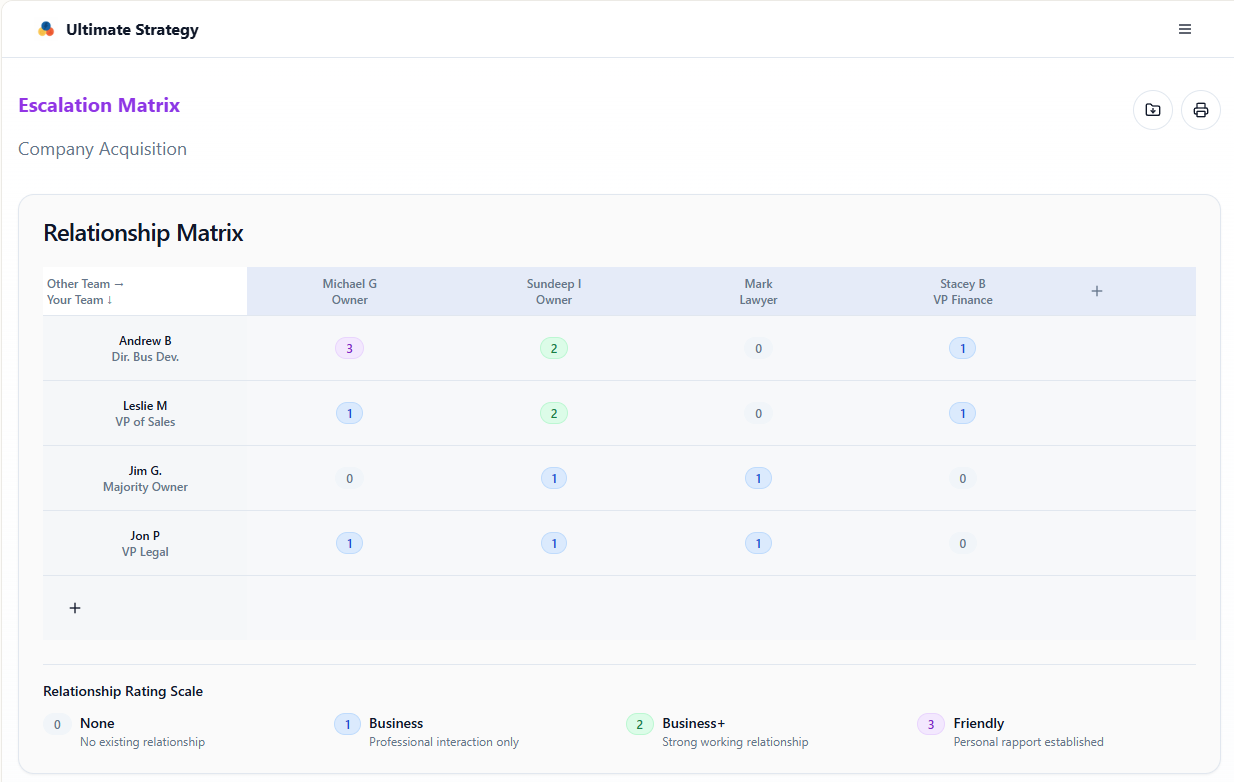Select Leslie M and Stacey B rating
Screen dimensions: 1234x782
click(962, 414)
